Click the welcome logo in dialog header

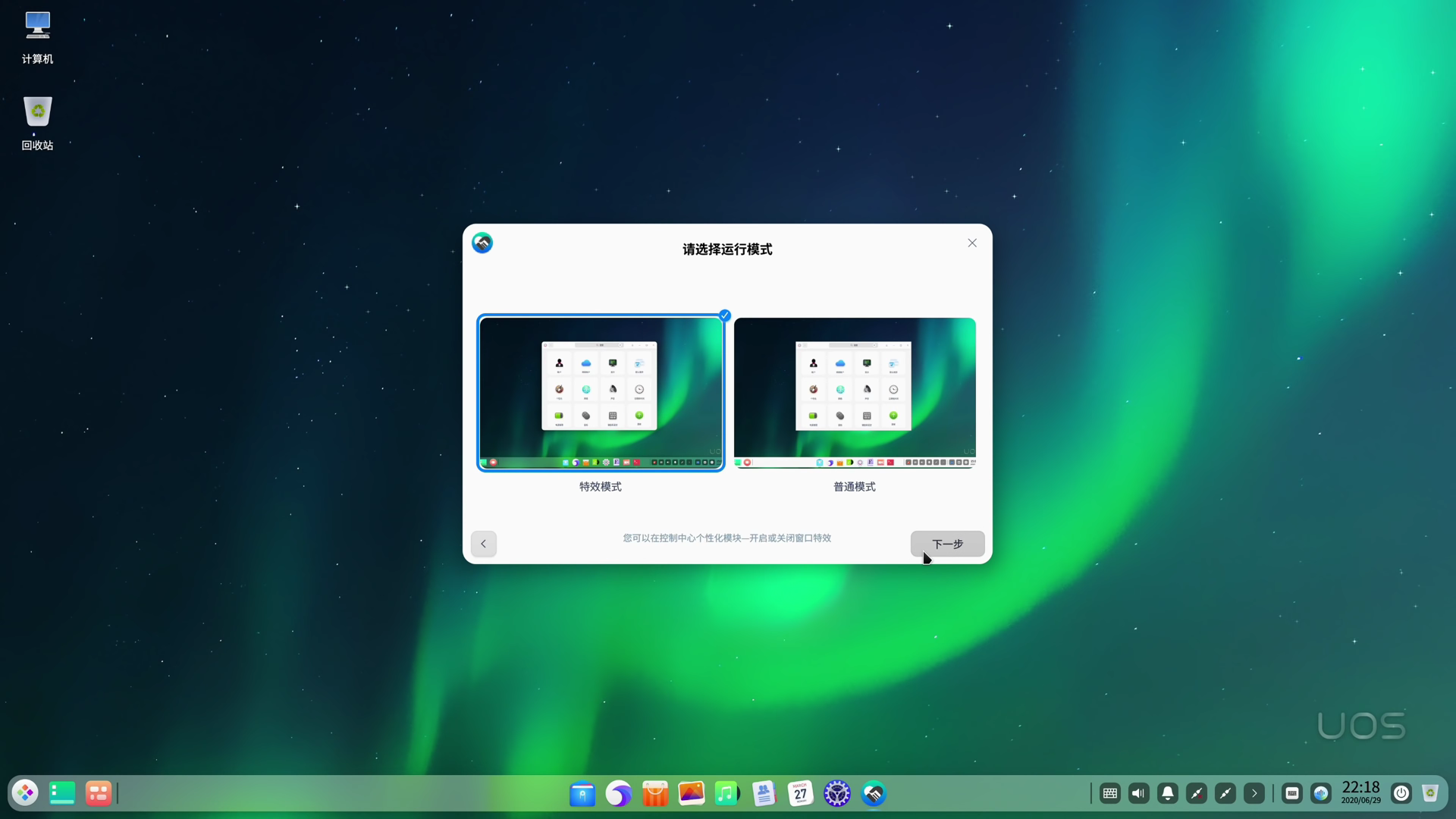click(482, 243)
